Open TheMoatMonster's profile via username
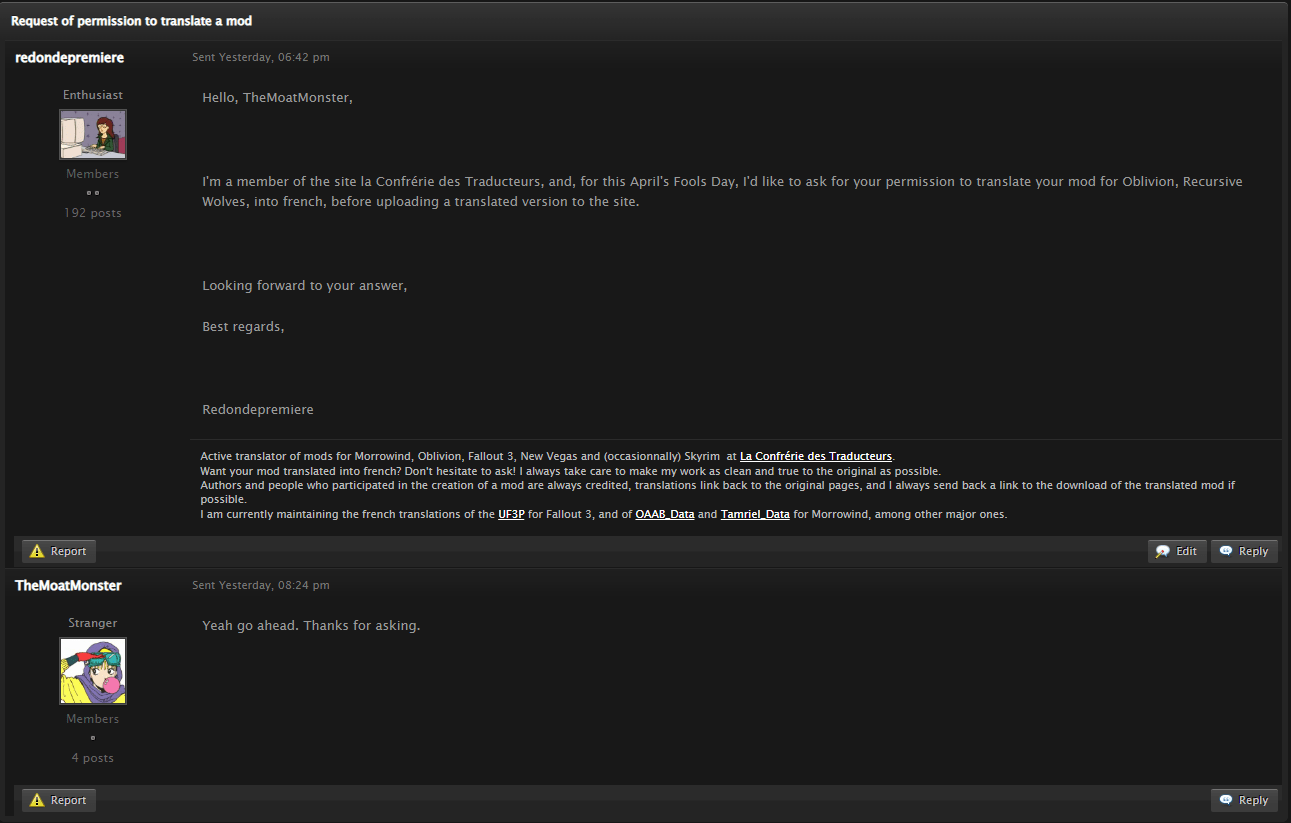Image resolution: width=1291 pixels, height=823 pixels. [x=68, y=586]
